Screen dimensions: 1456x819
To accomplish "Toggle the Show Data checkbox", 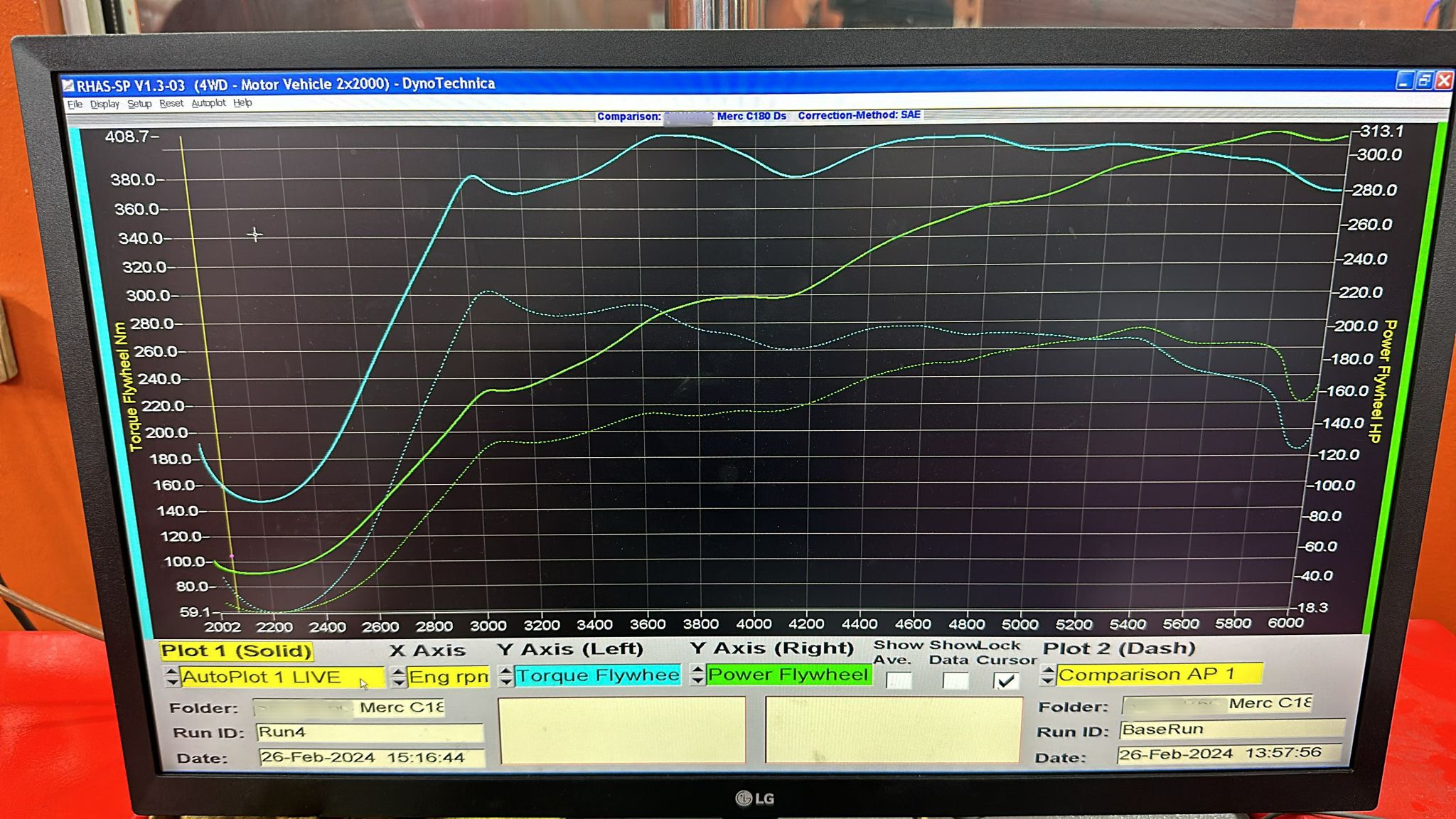I will click(x=955, y=680).
